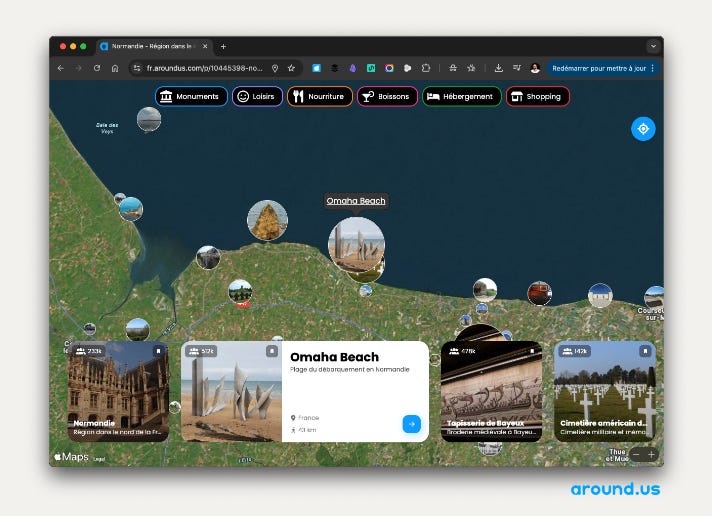Screen dimensions: 712x516
Task: Open the site information icon
Action: [137, 68]
